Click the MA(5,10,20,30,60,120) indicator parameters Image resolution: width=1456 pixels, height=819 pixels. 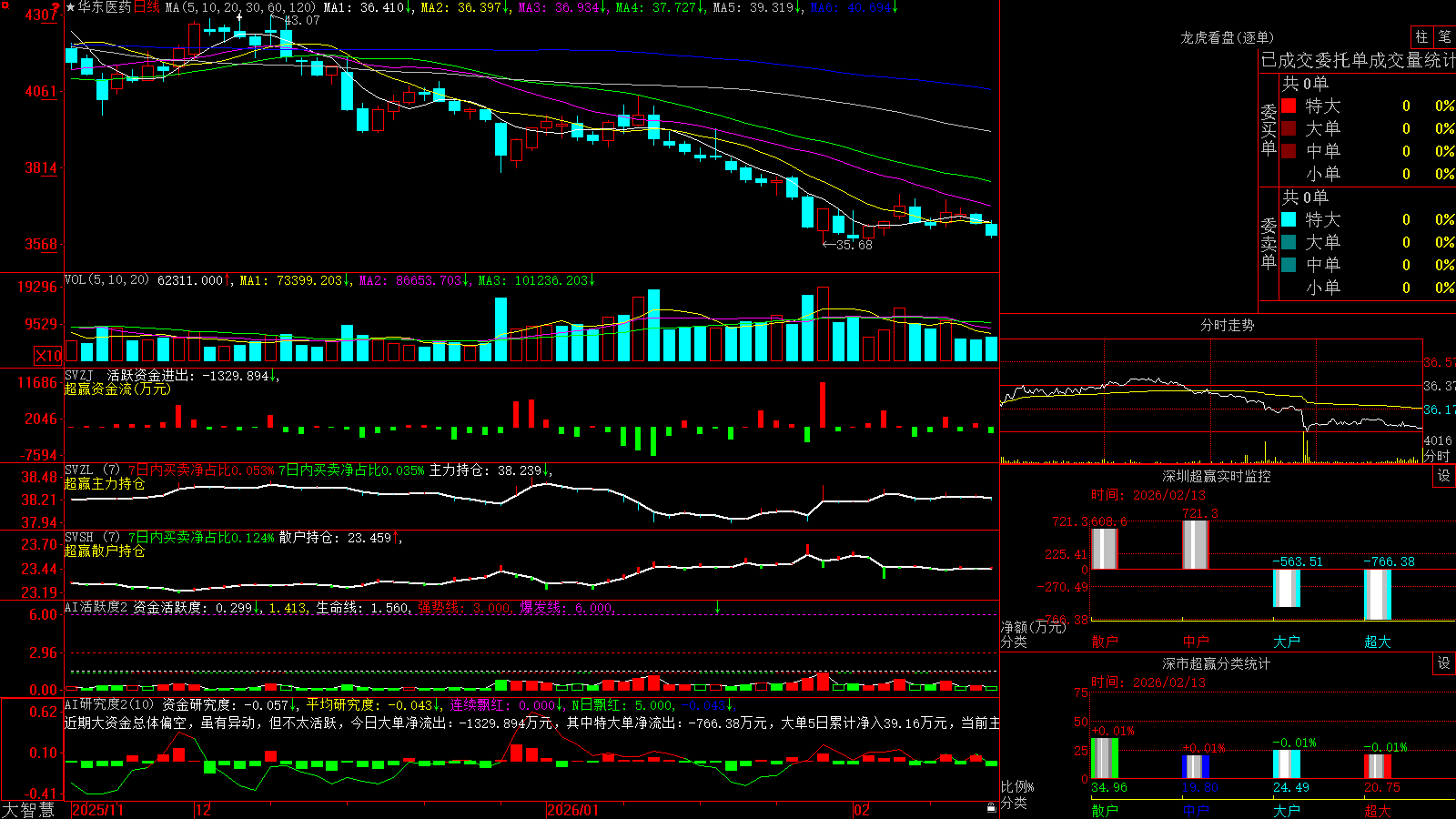pos(240,7)
